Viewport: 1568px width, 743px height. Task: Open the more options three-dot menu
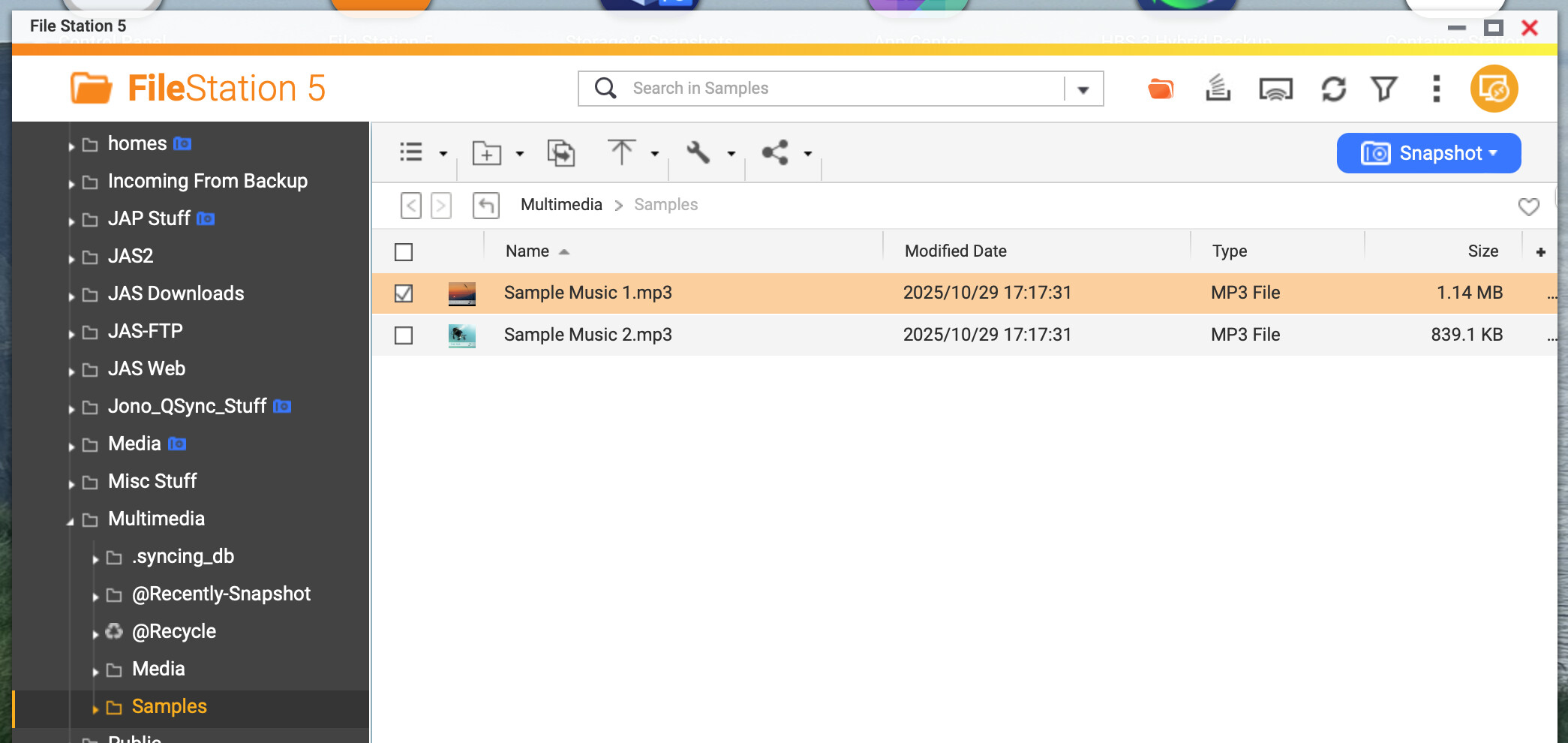click(x=1436, y=89)
